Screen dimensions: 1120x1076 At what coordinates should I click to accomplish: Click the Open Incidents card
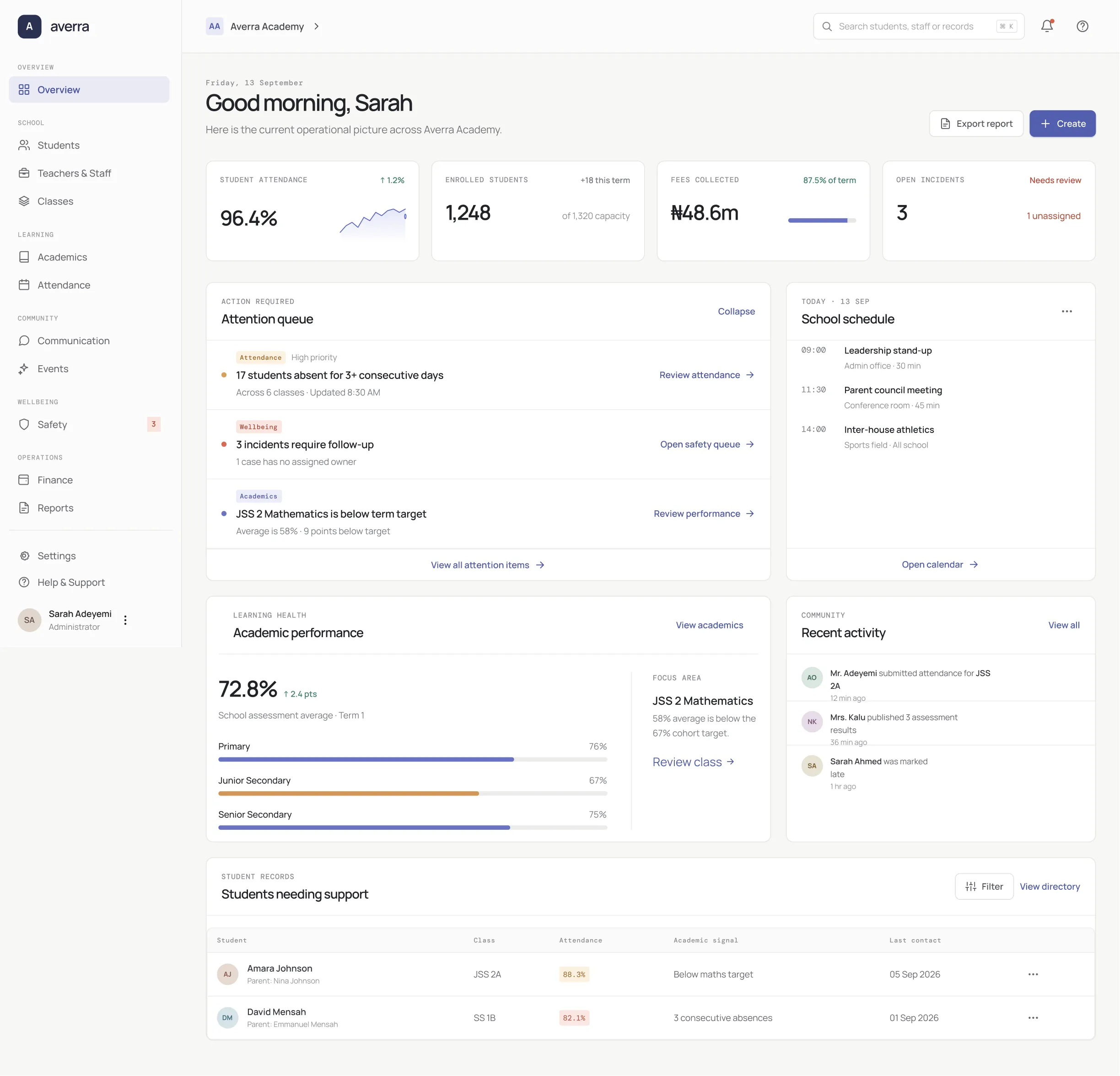tap(989, 211)
